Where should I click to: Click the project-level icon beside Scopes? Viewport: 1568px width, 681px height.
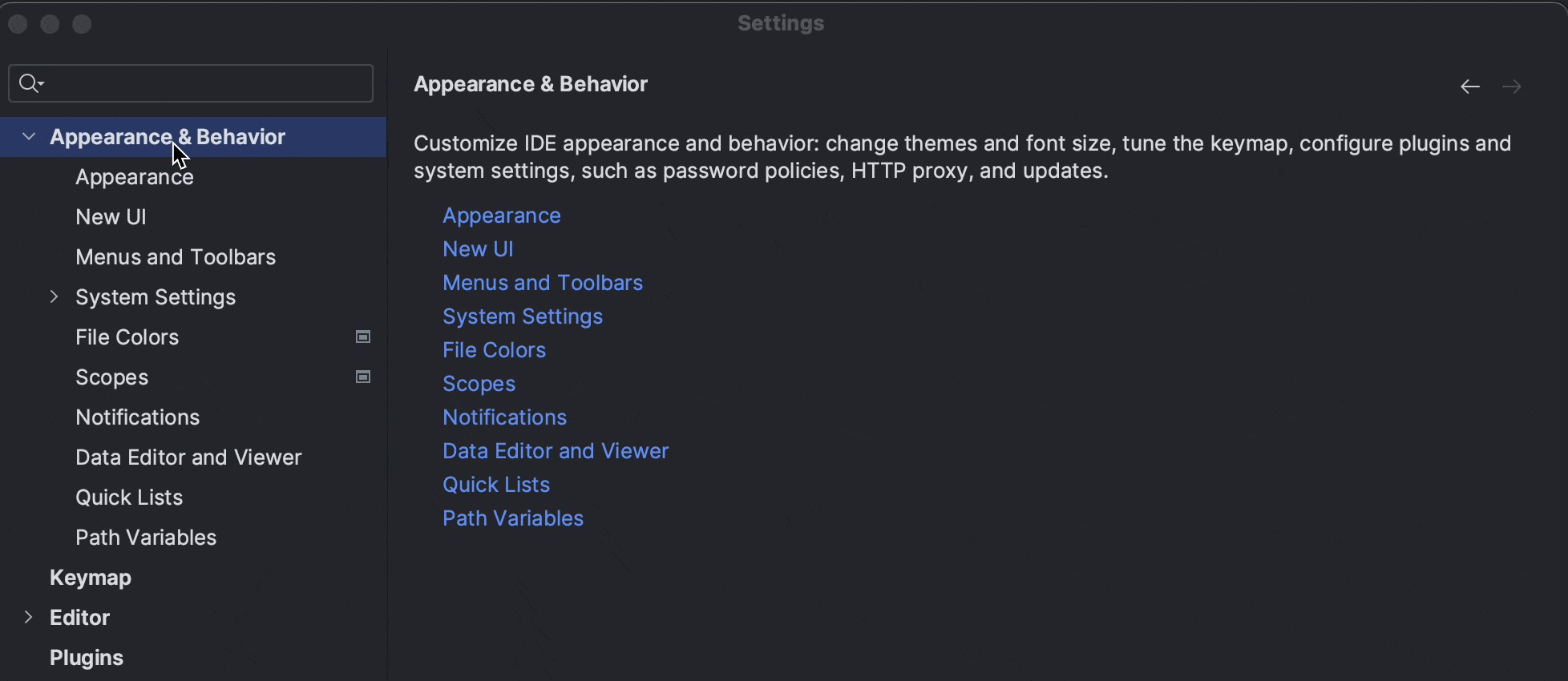[x=363, y=377]
